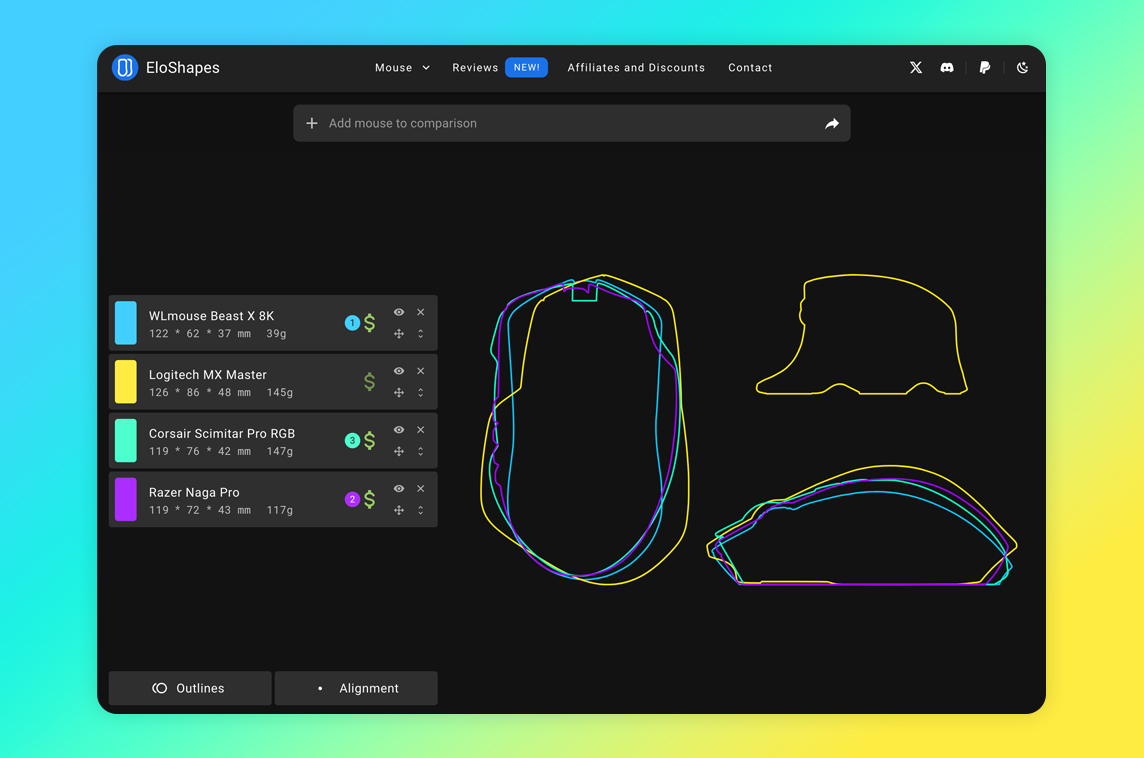The width and height of the screenshot is (1144, 758).
Task: Focus the Add mouse to comparison field
Action: 571,123
